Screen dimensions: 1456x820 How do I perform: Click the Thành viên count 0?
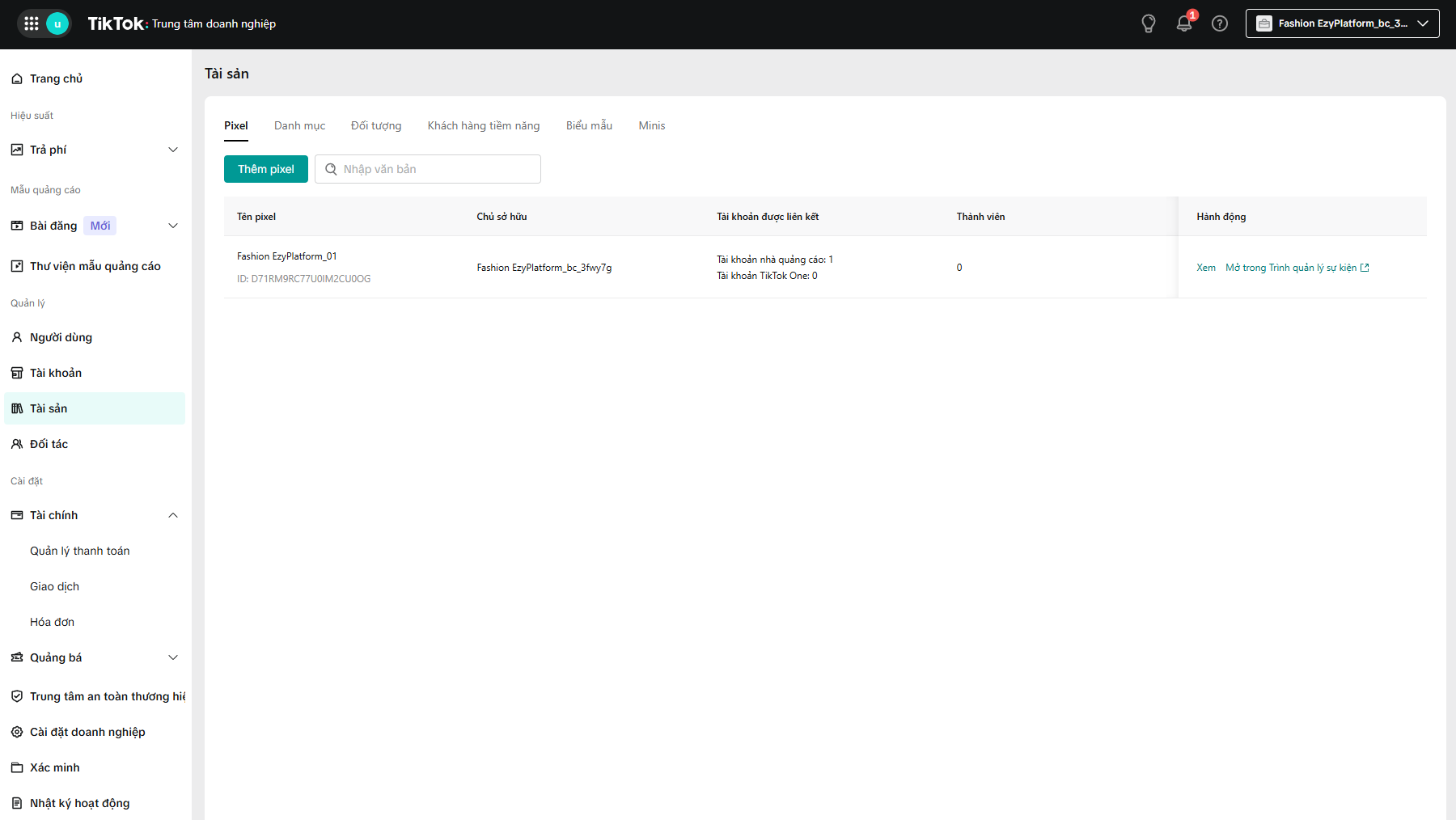959,268
